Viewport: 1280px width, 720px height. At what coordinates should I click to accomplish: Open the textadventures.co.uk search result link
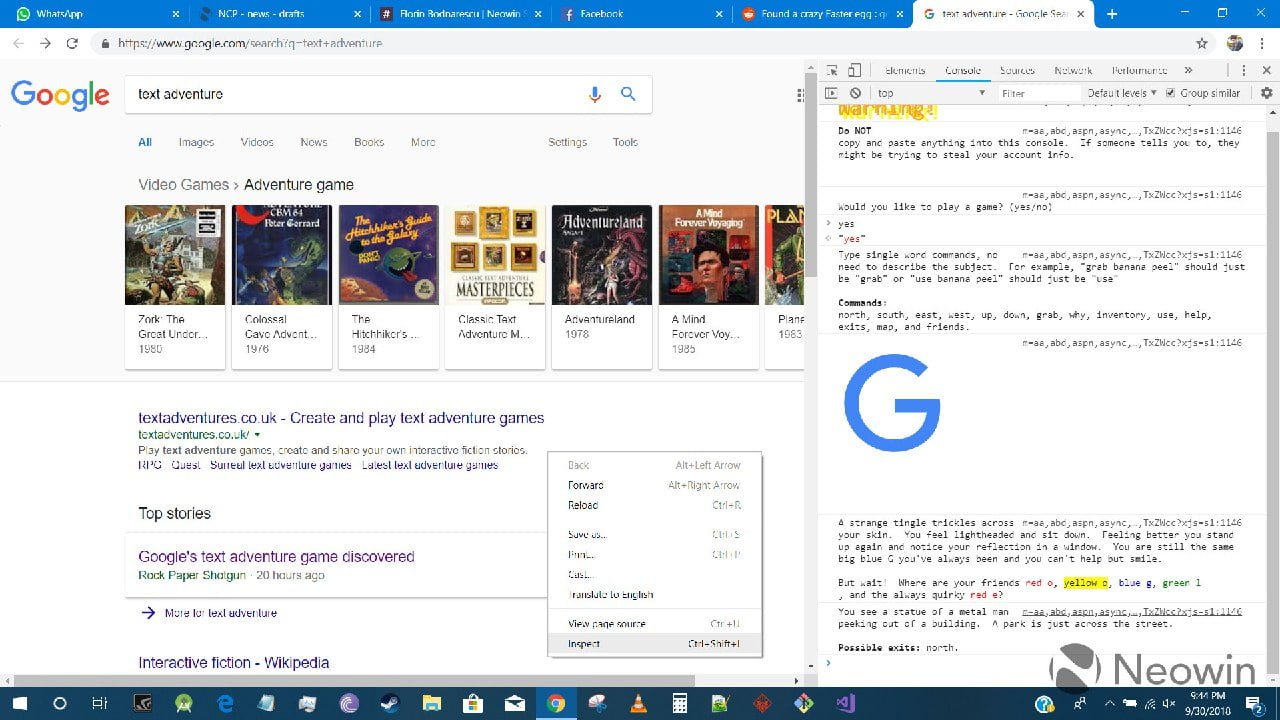(x=341, y=418)
